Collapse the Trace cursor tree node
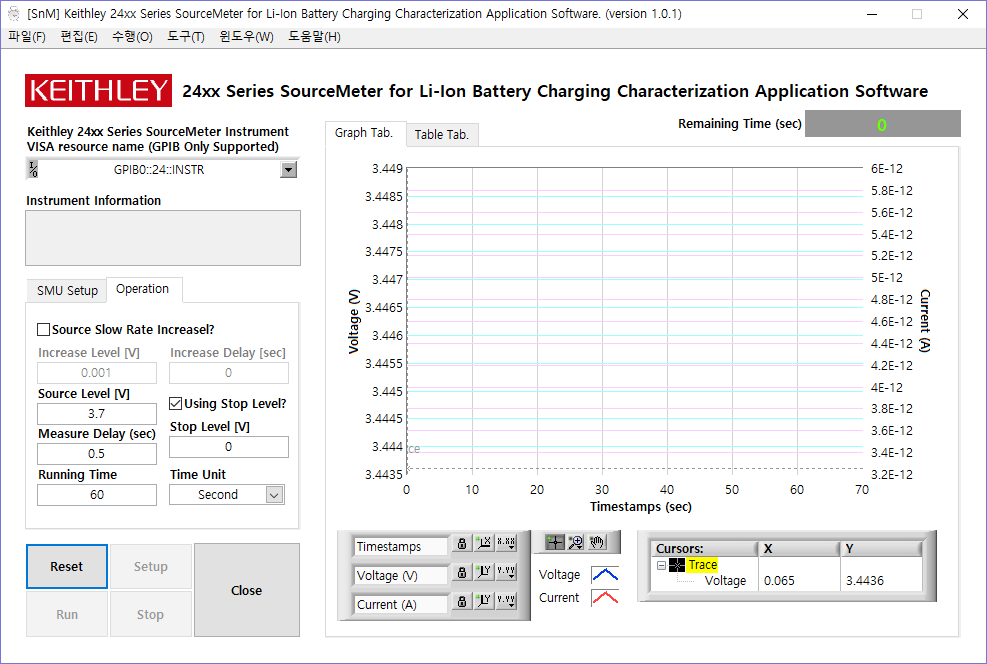 coord(661,565)
